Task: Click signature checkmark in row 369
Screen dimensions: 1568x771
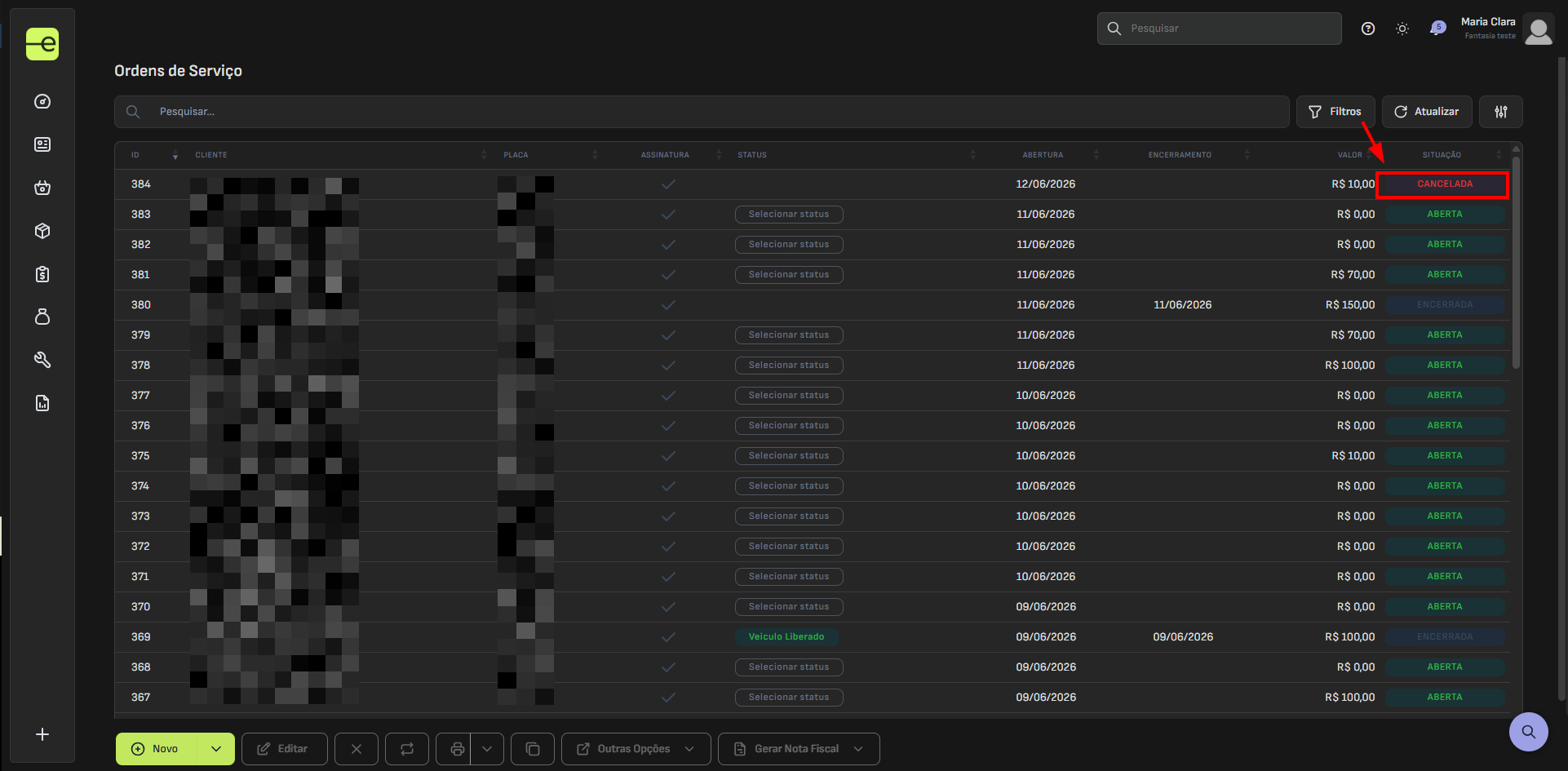Action: pos(668,637)
